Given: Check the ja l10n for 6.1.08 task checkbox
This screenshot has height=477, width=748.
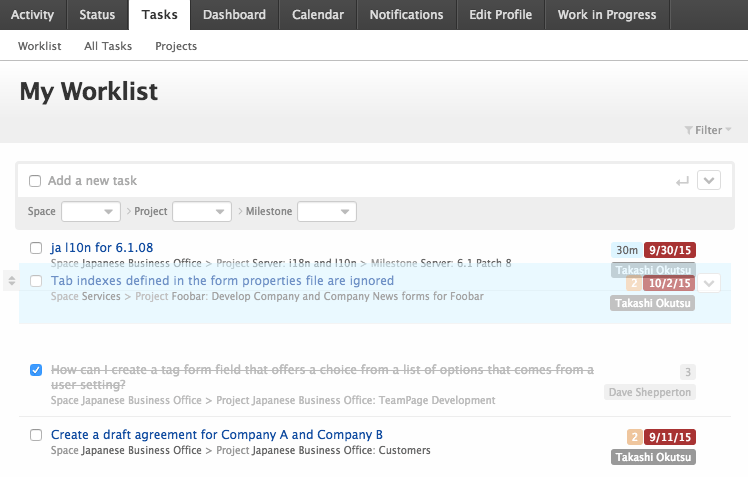Looking at the screenshot, I should click(x=36, y=248).
